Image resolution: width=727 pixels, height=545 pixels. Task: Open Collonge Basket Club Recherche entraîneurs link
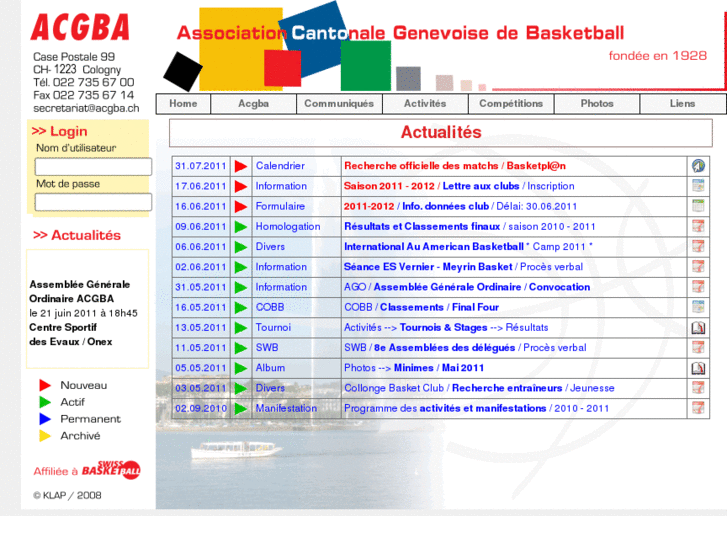[479, 388]
